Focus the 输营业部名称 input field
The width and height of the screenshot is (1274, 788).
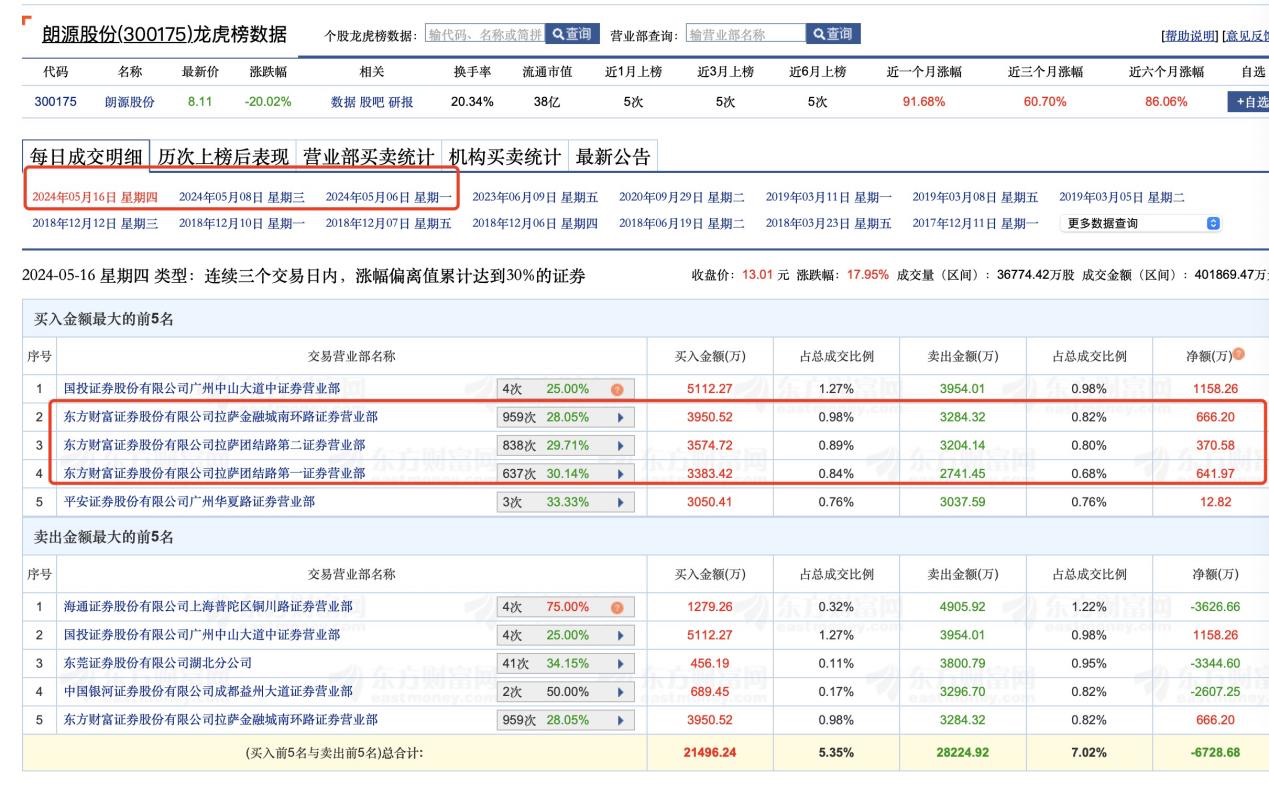point(745,34)
